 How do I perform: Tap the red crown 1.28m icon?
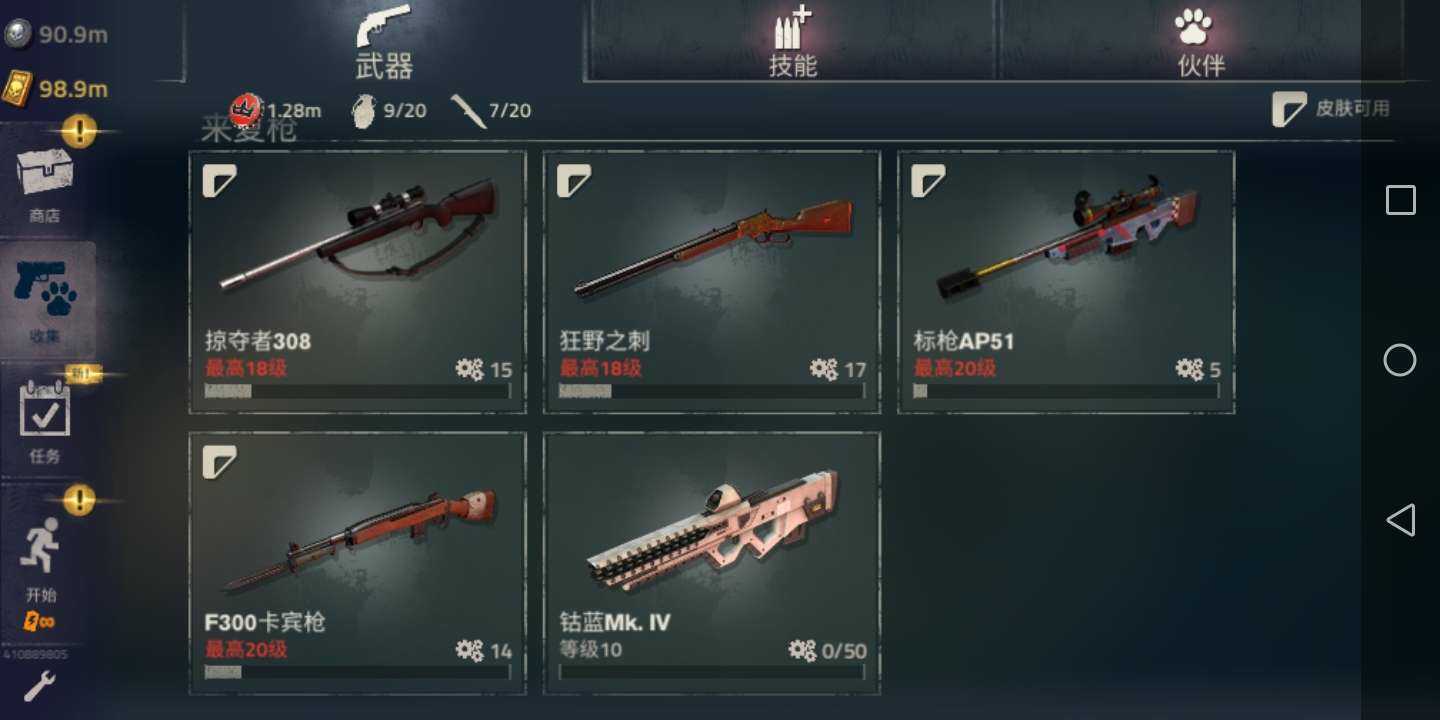coord(245,110)
